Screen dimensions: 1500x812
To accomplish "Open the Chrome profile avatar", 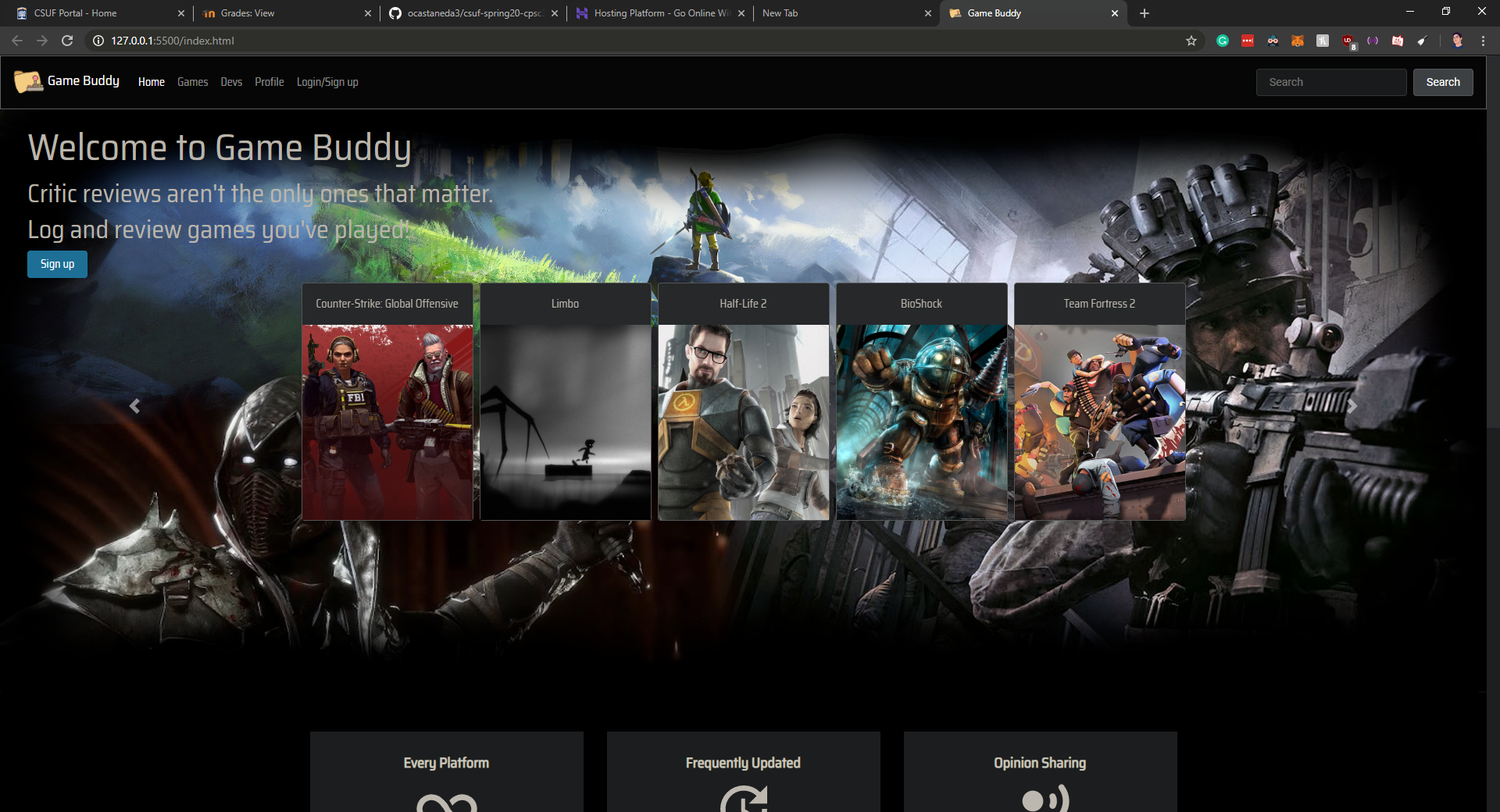I will click(x=1457, y=41).
